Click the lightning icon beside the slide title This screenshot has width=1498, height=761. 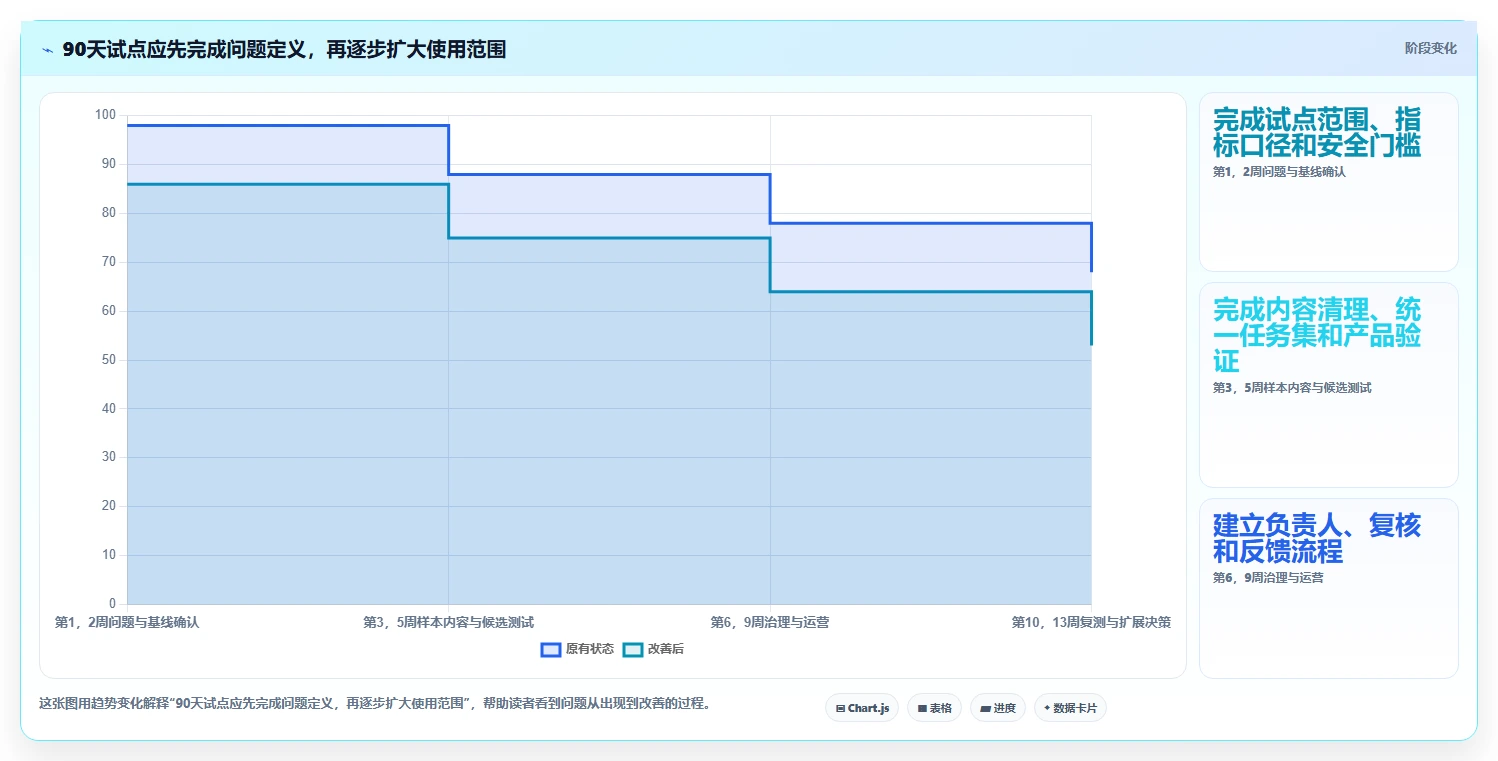click(47, 50)
